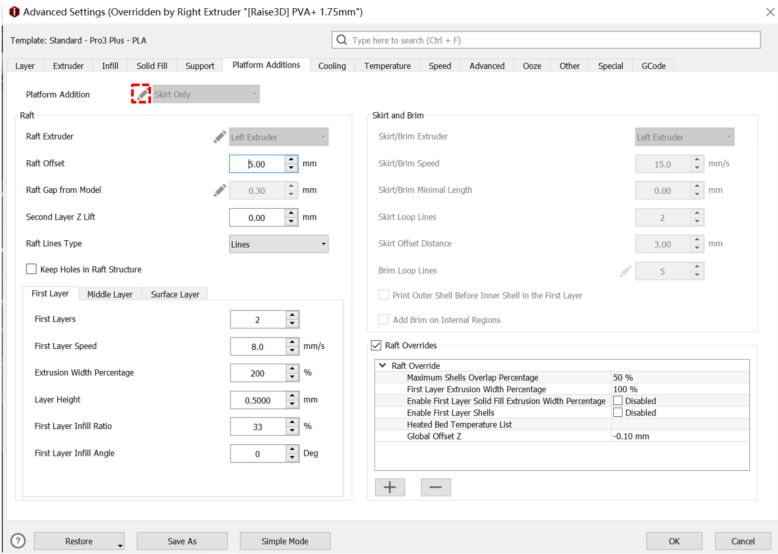Click the minus button under Raft Overrides
778x554 pixels.
tap(435, 487)
